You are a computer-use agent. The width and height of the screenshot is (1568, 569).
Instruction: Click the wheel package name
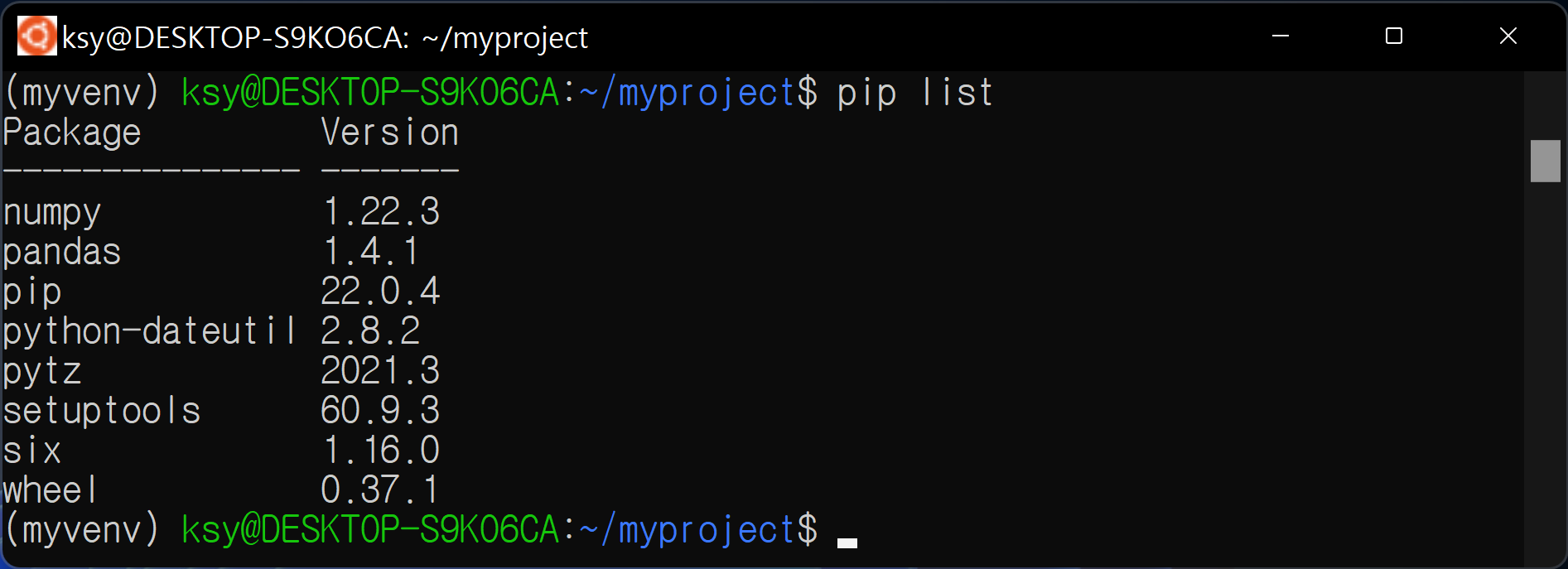click(51, 490)
